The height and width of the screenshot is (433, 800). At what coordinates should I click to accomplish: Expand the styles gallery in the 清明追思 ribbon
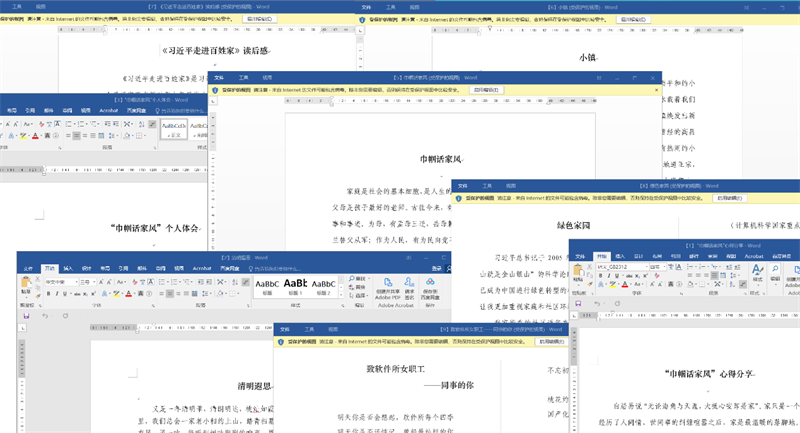click(x=341, y=294)
